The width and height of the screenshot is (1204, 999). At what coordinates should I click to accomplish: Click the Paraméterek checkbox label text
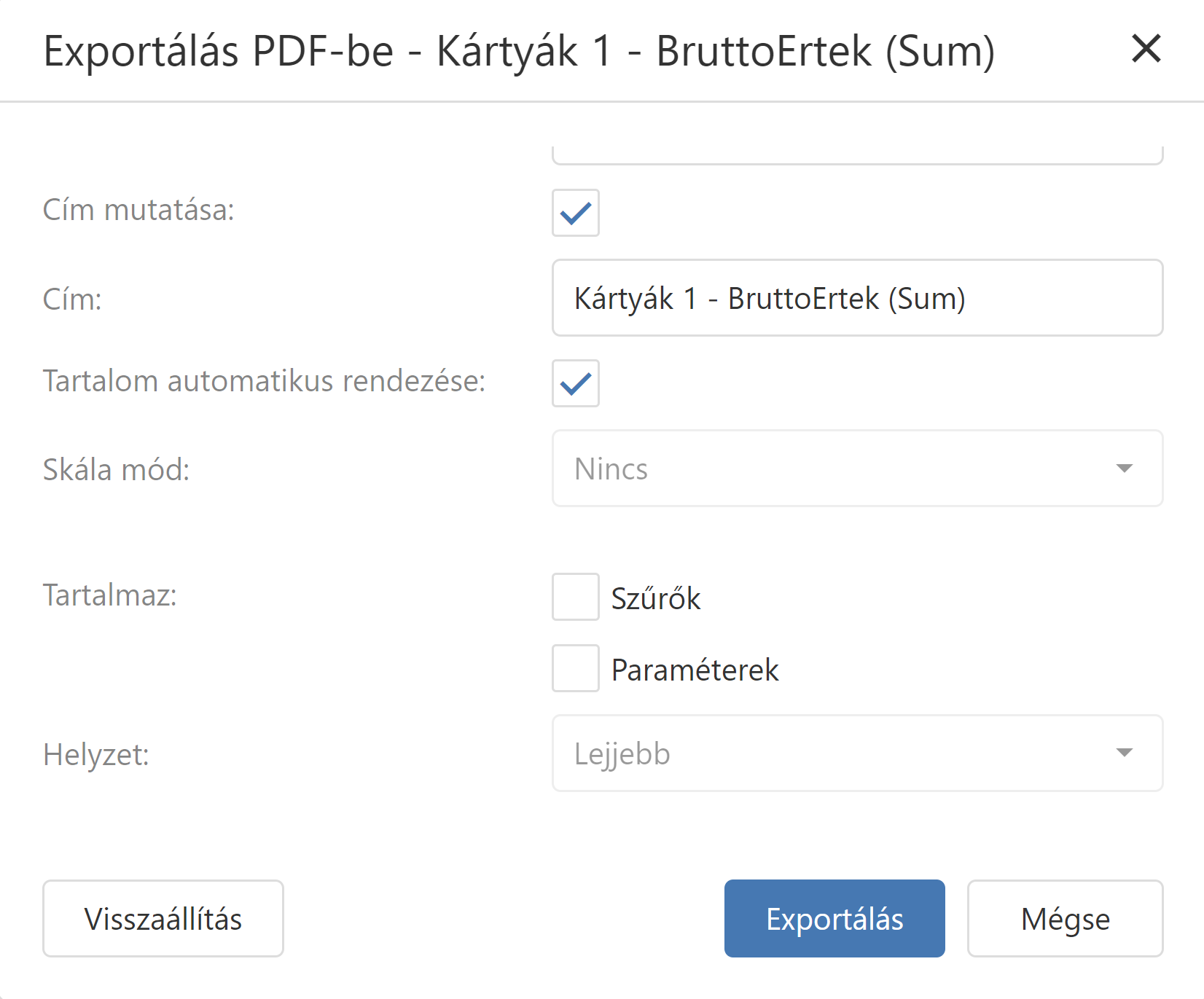click(695, 670)
